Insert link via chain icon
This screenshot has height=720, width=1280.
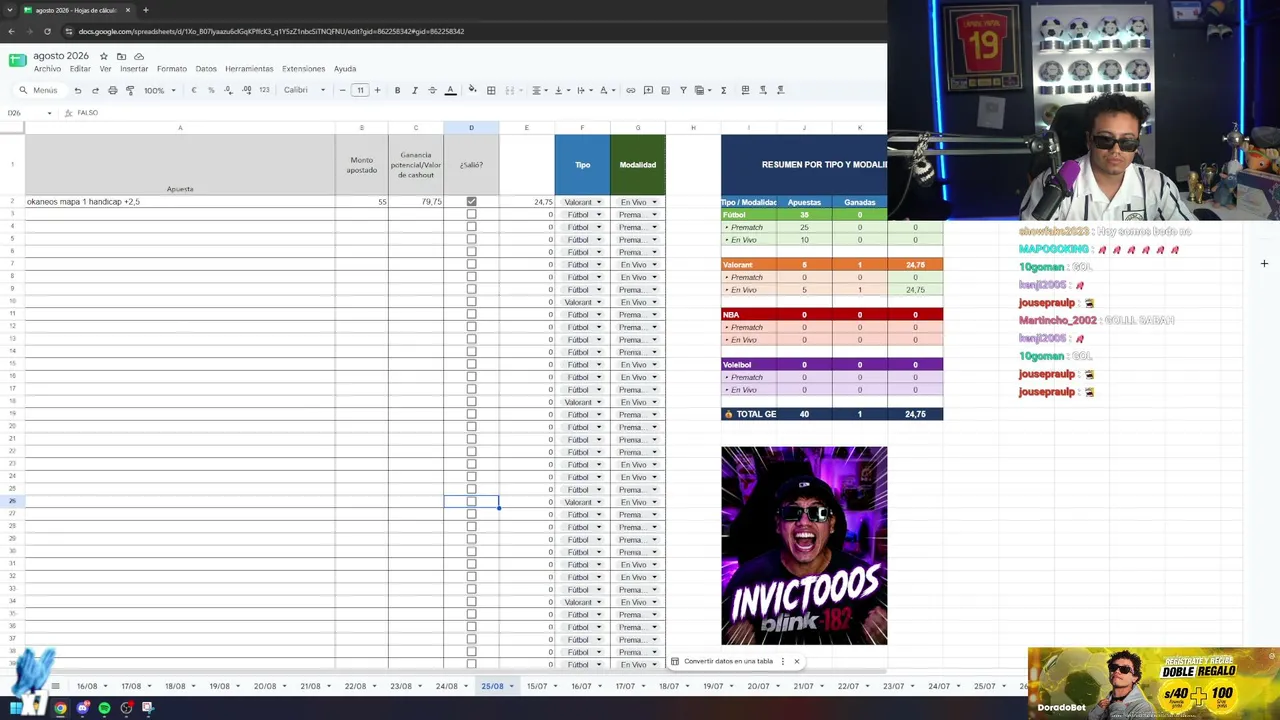(x=630, y=90)
